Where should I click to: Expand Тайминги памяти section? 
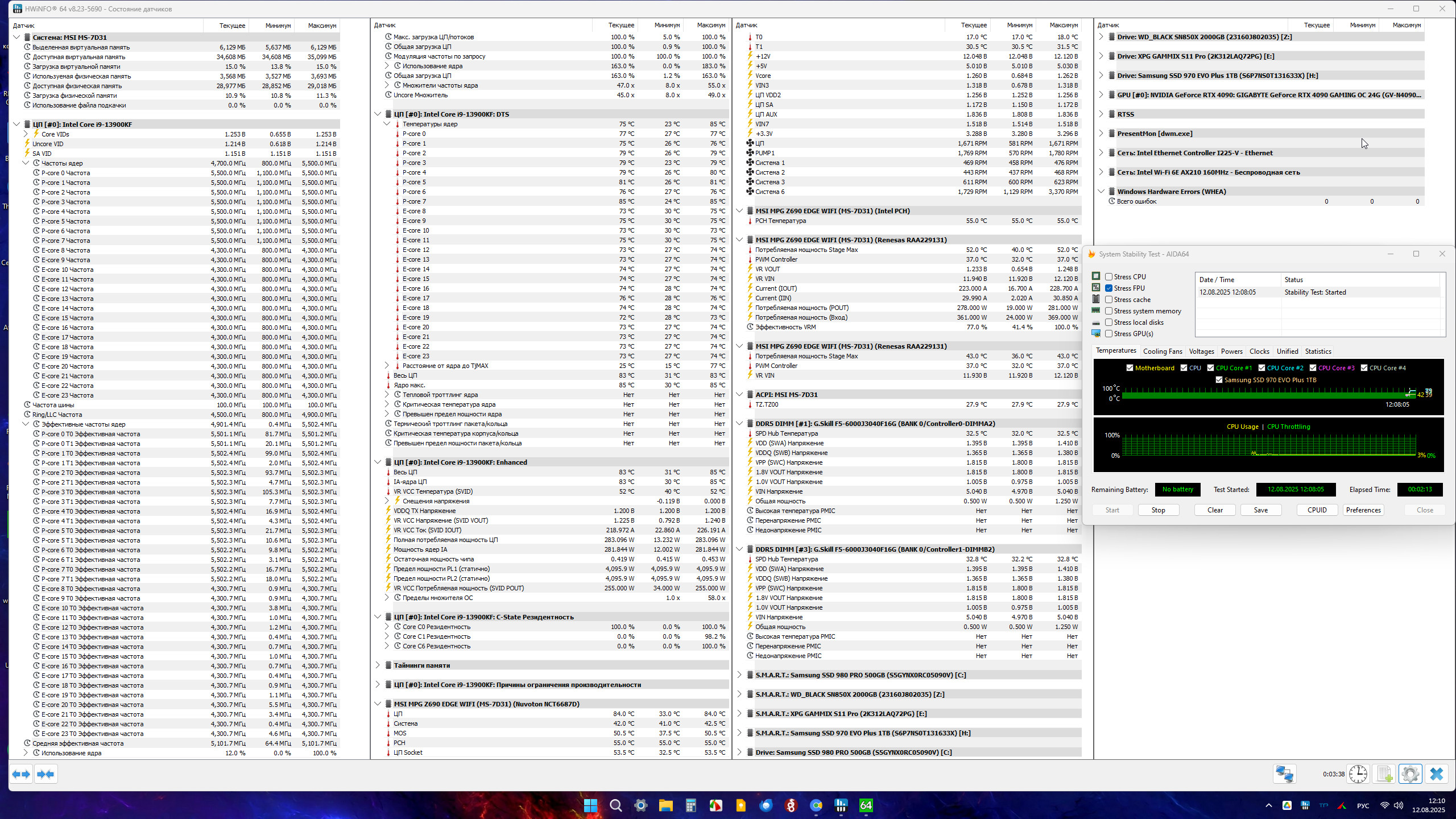(378, 665)
